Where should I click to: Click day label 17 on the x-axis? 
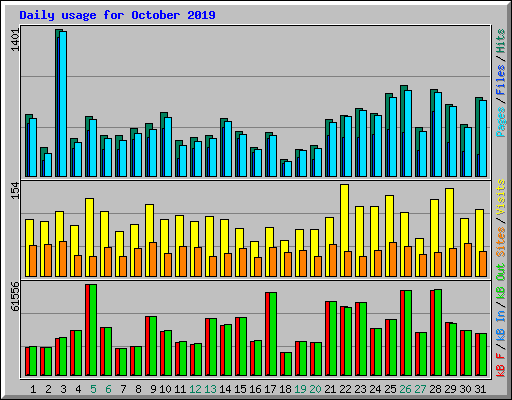270,389
